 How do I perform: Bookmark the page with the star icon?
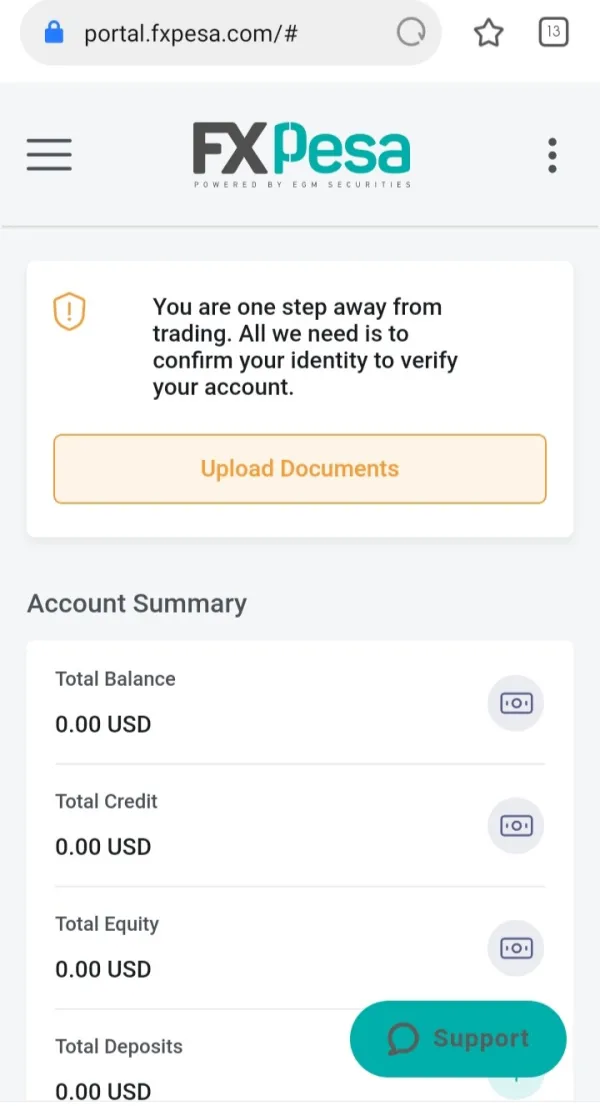(x=488, y=33)
